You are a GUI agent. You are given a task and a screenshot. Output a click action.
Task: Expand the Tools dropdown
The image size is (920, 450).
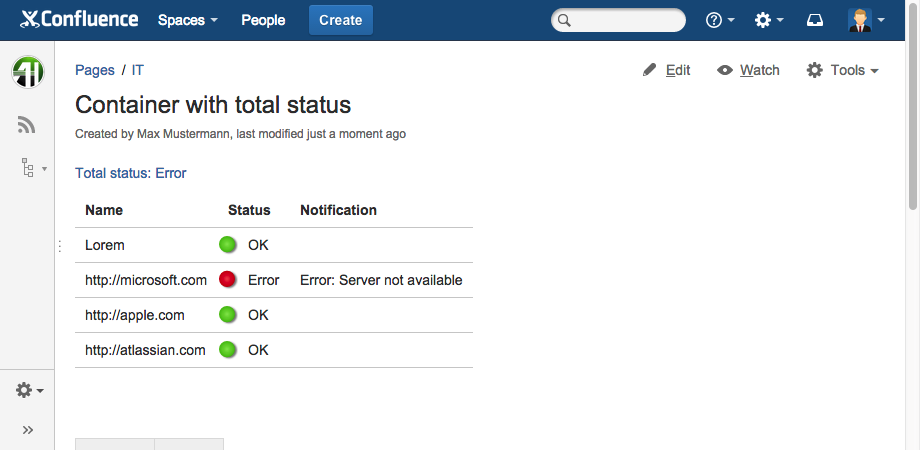pyautogui.click(x=843, y=70)
